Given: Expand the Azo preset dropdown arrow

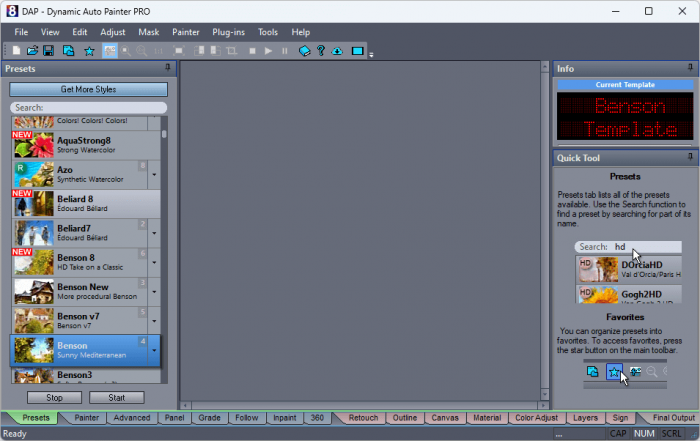Looking at the screenshot, I should click(x=154, y=176).
